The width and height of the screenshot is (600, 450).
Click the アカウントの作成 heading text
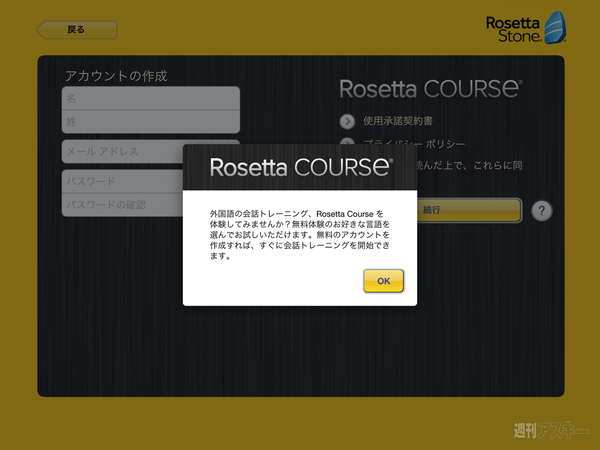[116, 76]
